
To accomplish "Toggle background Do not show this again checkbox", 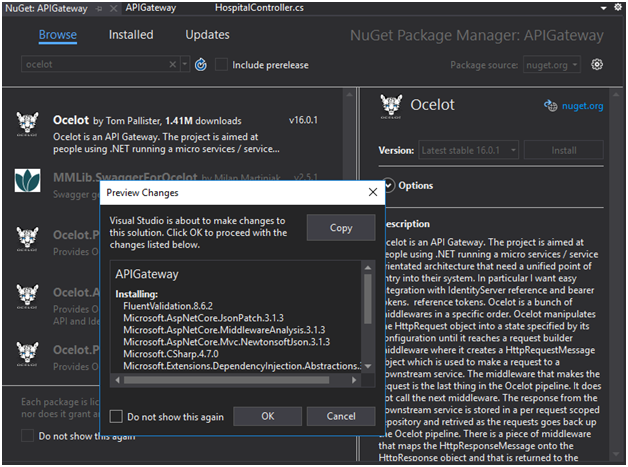I will pos(27,435).
